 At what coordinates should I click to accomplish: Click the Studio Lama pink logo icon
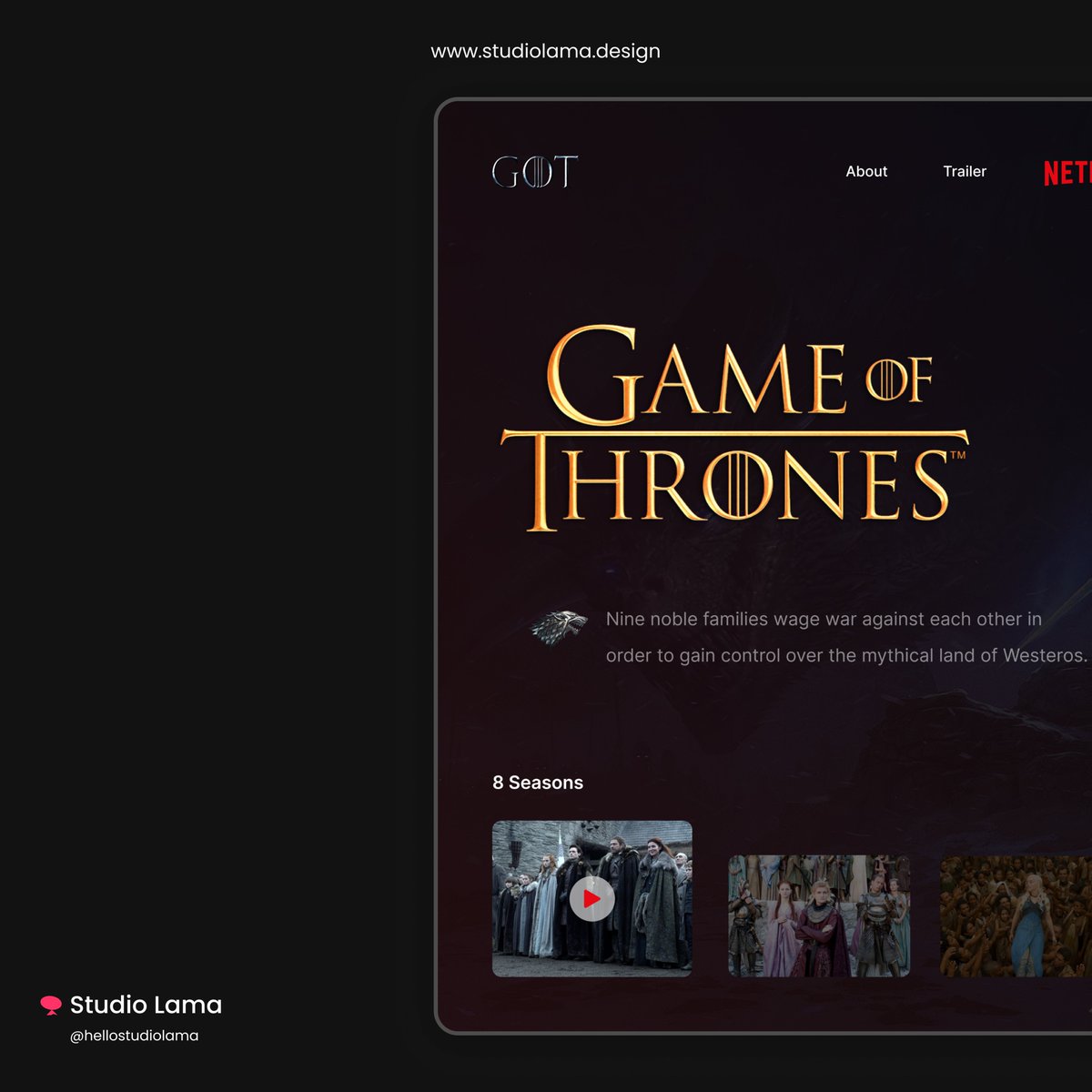click(x=51, y=1005)
